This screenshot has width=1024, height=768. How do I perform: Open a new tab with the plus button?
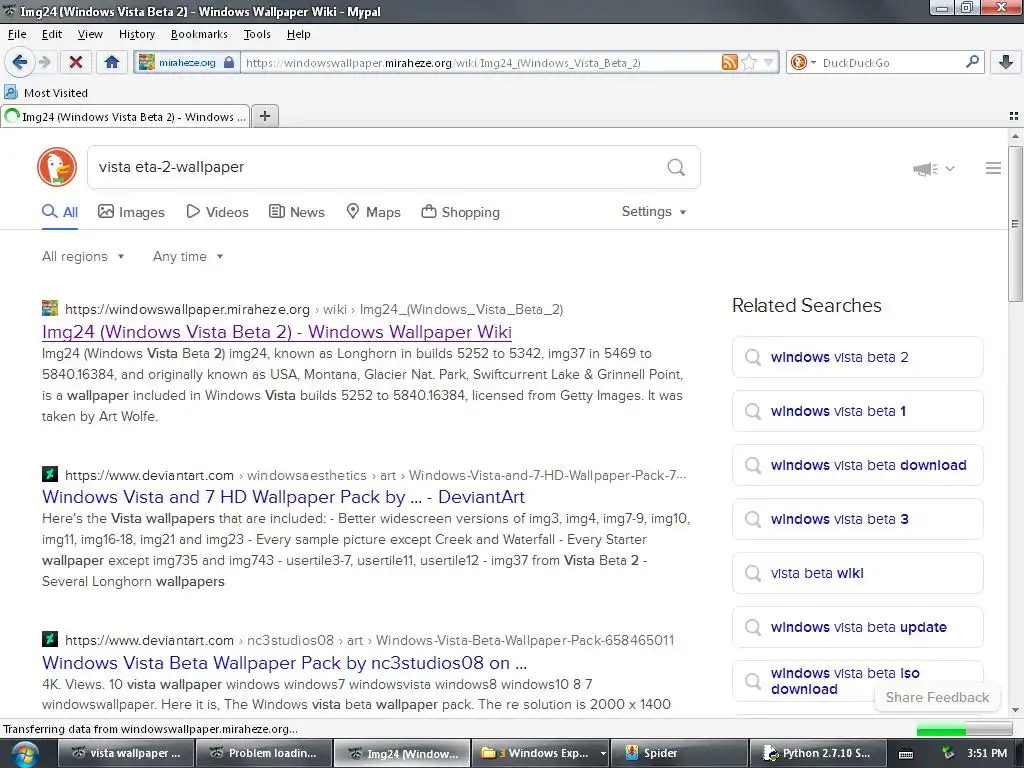[264, 116]
